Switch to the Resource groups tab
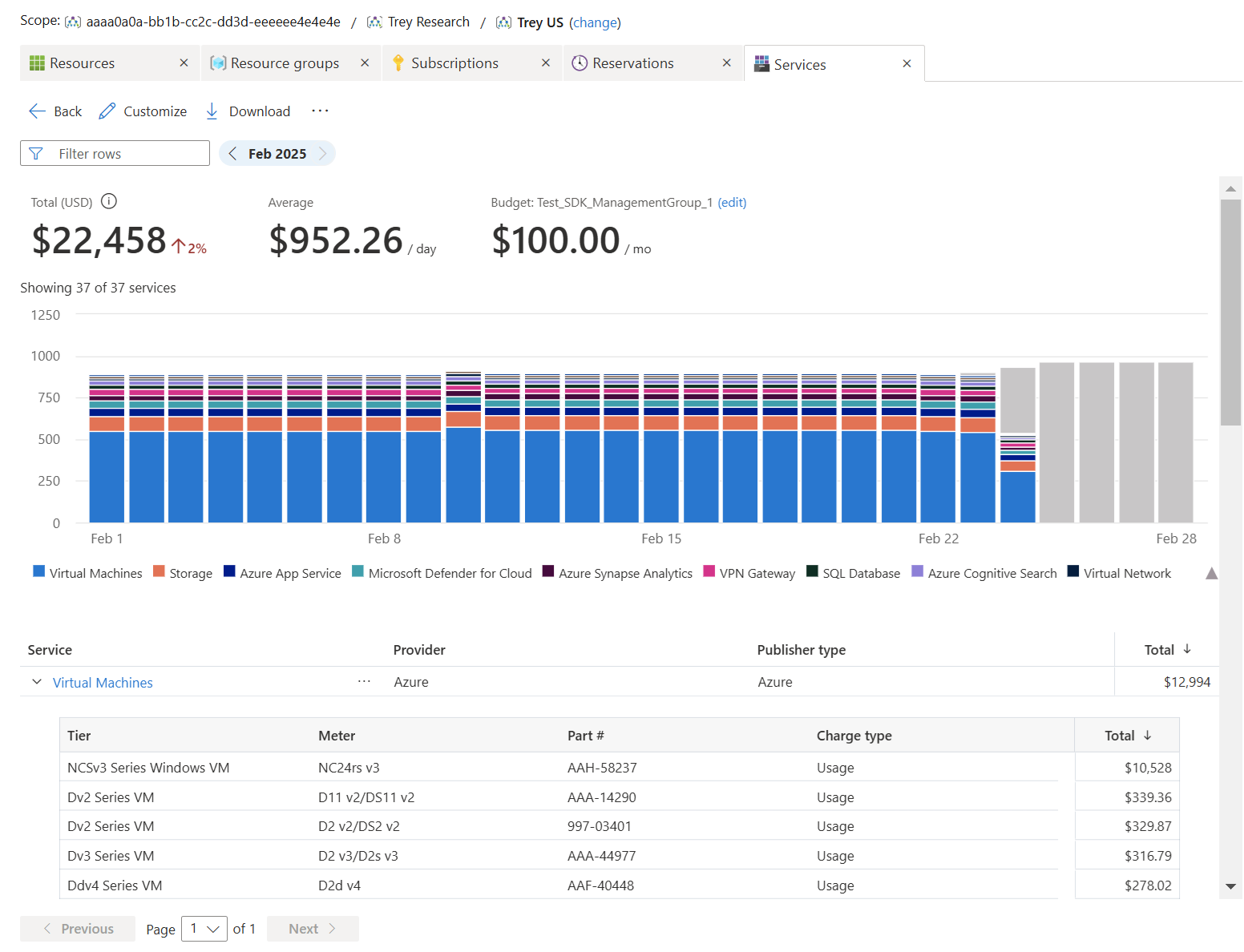The image size is (1244, 952). [285, 63]
